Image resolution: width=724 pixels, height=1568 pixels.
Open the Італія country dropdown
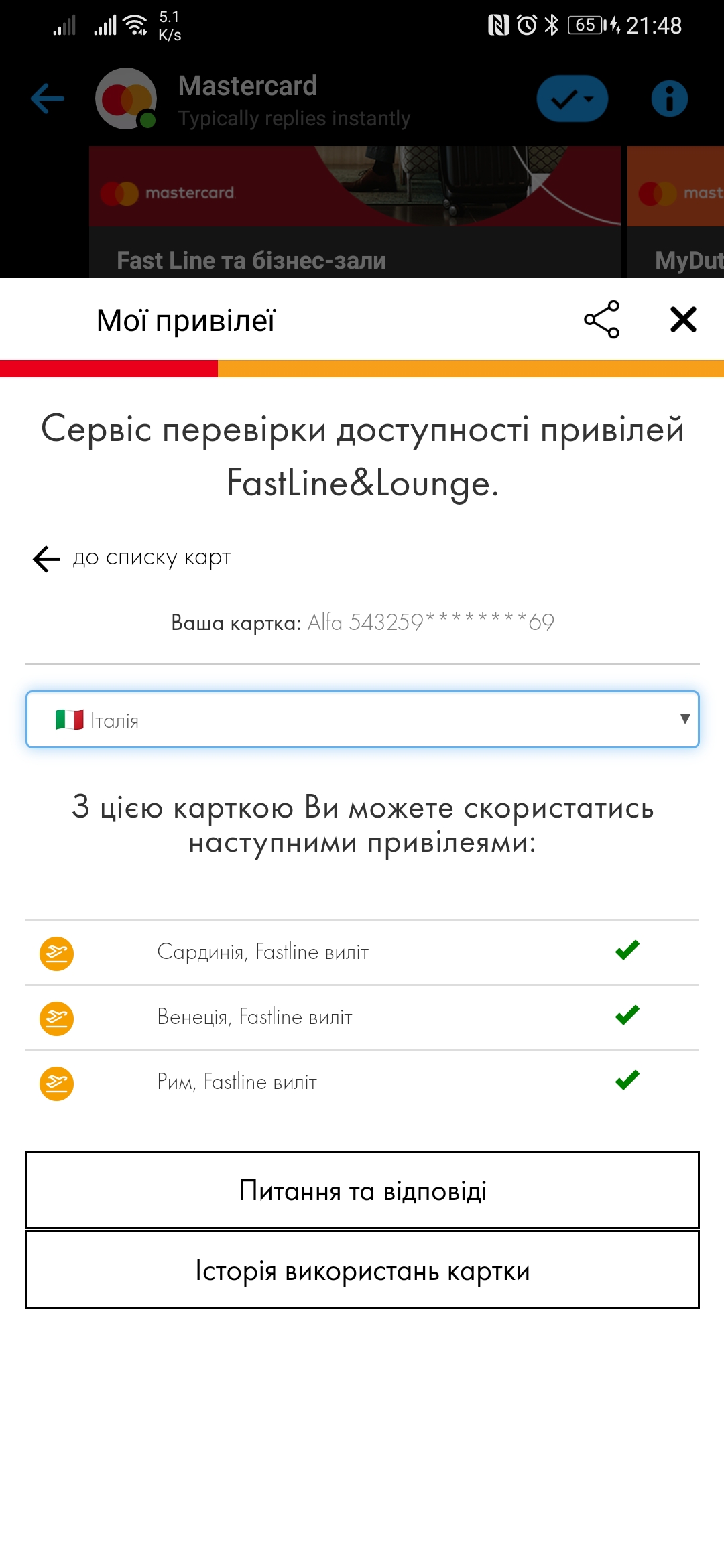pos(362,720)
